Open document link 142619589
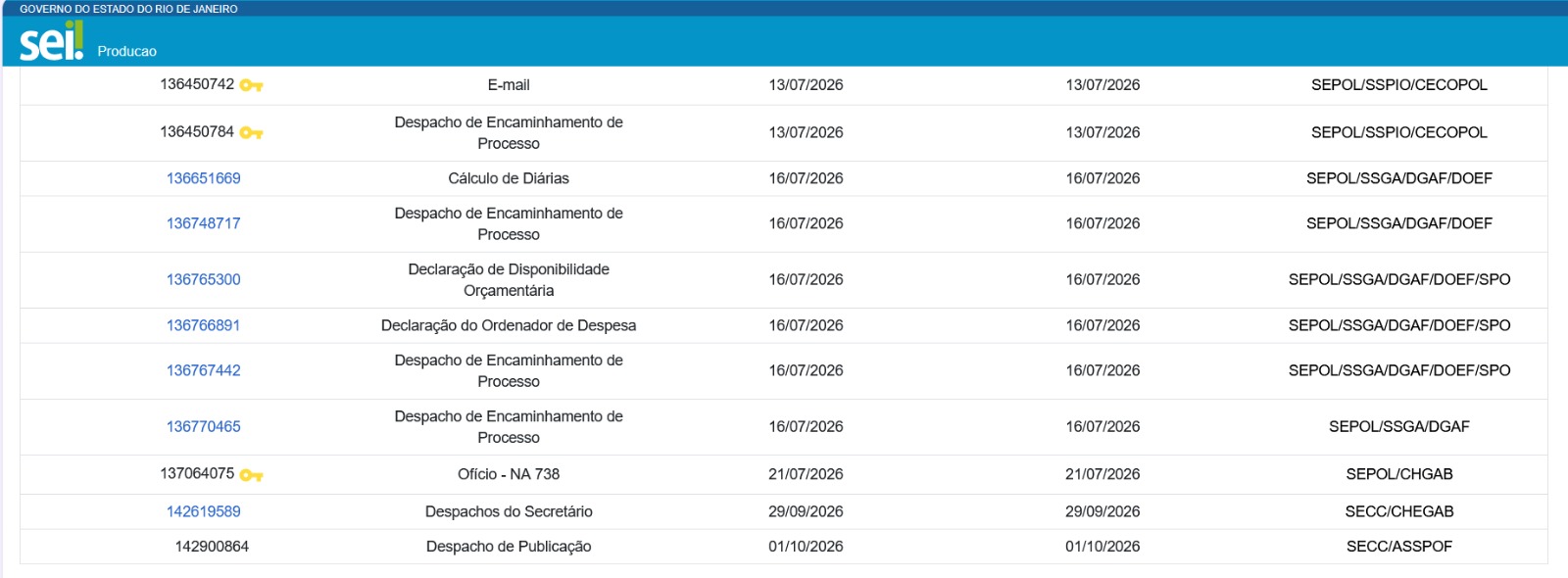Screen dimensions: 1568x578 (203, 511)
